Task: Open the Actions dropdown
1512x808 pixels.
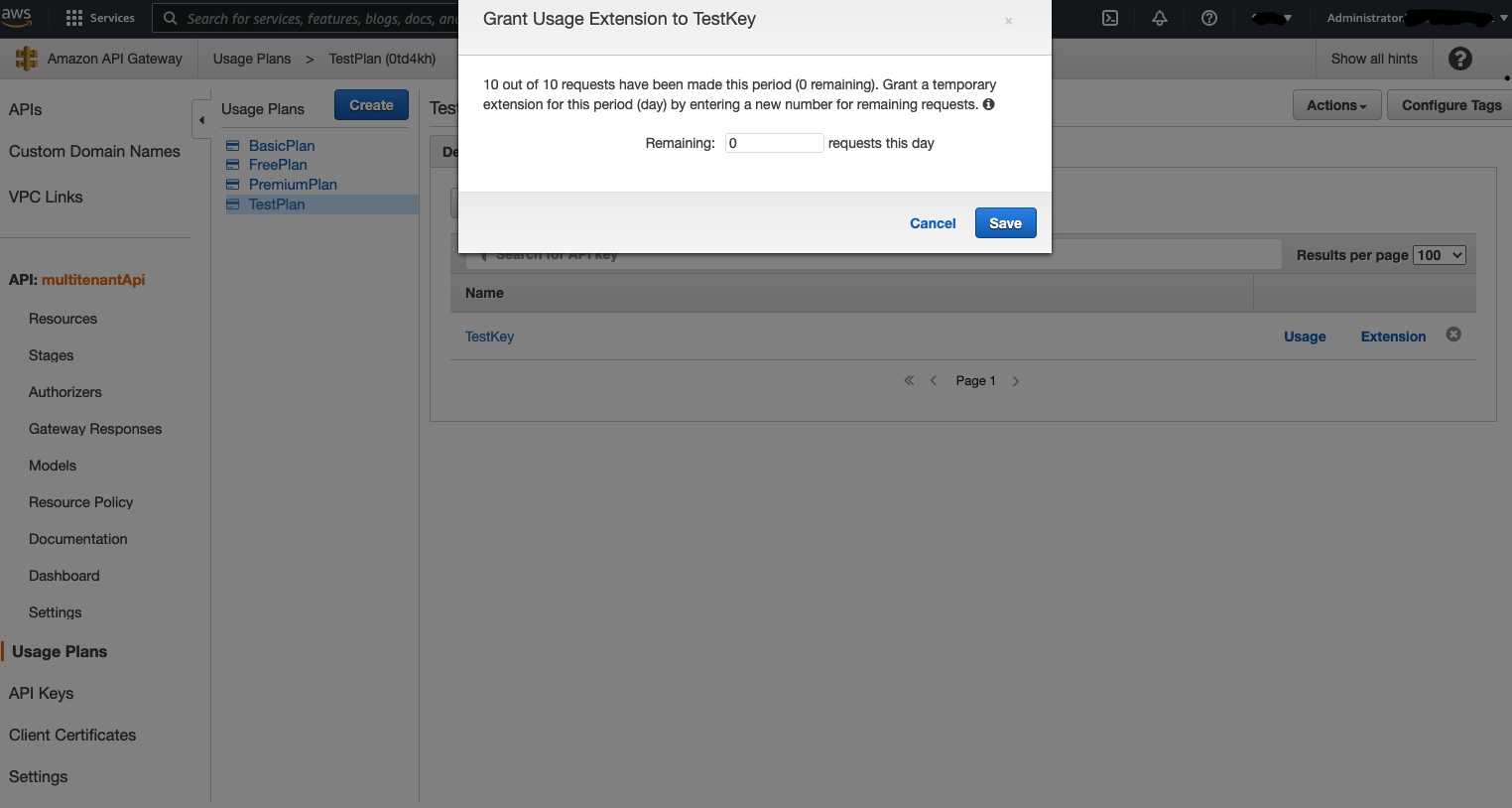Action: click(x=1336, y=105)
